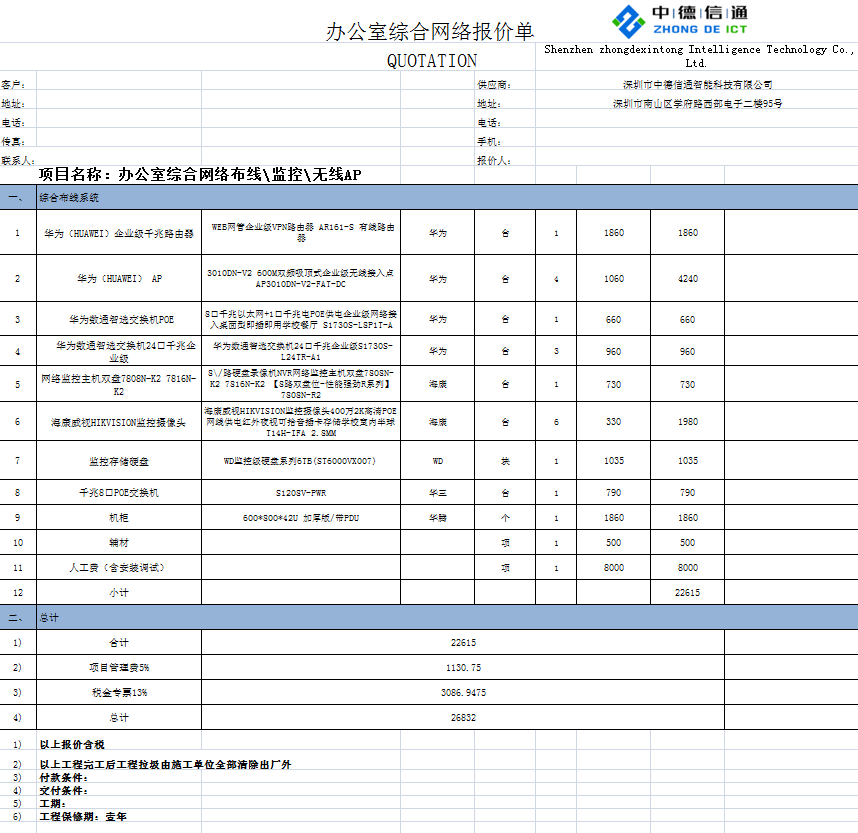
Task: Select the 人工费 (含安装调试) cell
Action: (x=118, y=568)
